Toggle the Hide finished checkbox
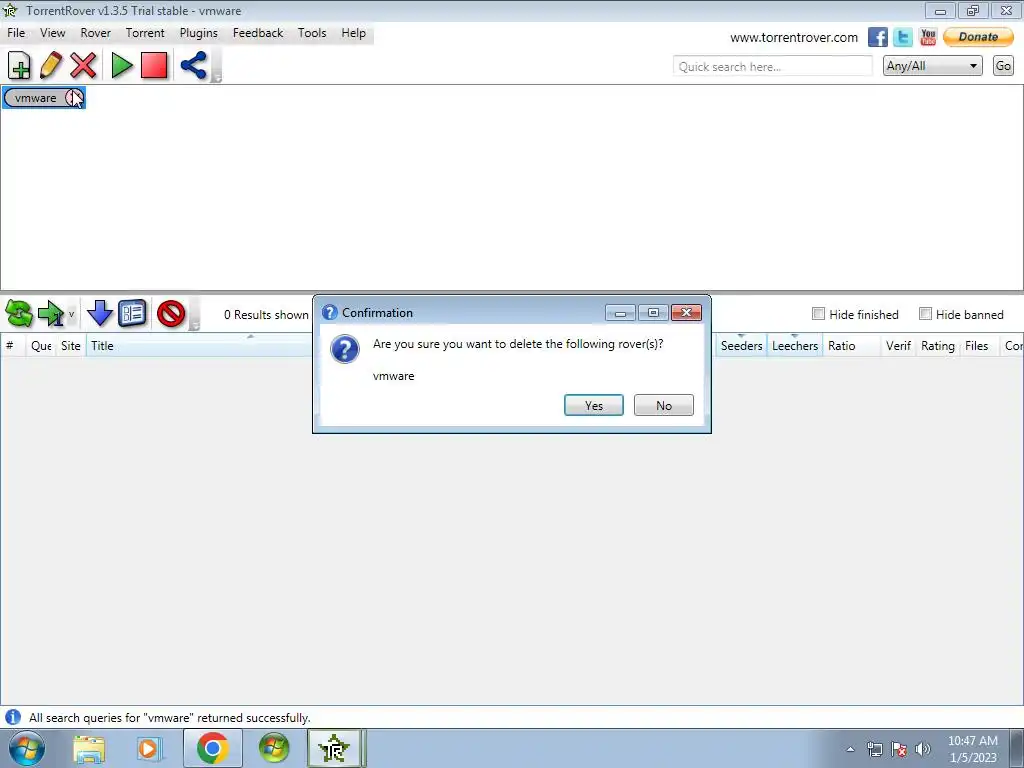1024x768 pixels. click(x=818, y=314)
